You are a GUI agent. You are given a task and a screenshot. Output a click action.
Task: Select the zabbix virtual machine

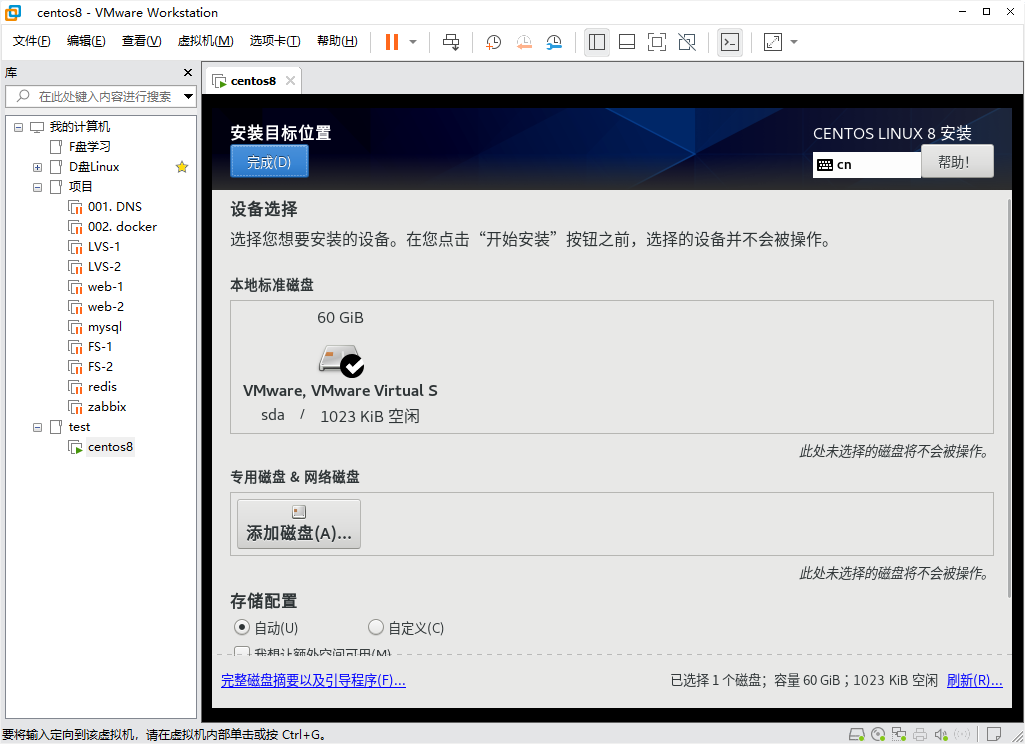coord(107,407)
